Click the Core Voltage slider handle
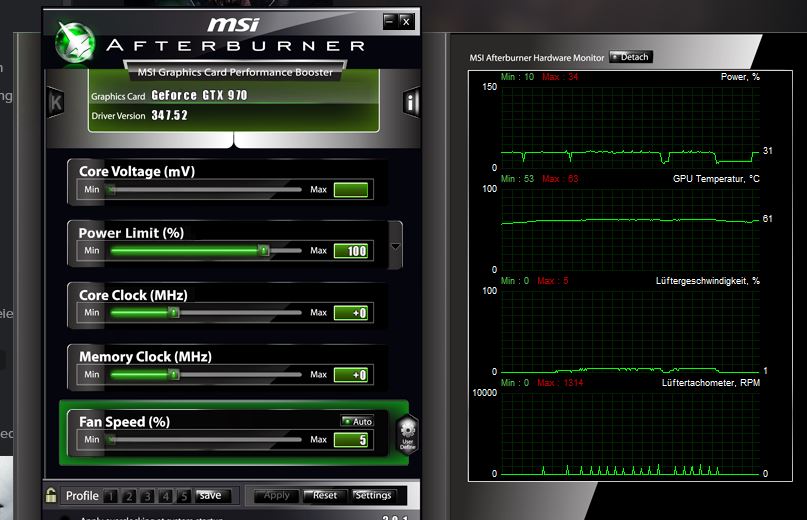 [x=111, y=190]
